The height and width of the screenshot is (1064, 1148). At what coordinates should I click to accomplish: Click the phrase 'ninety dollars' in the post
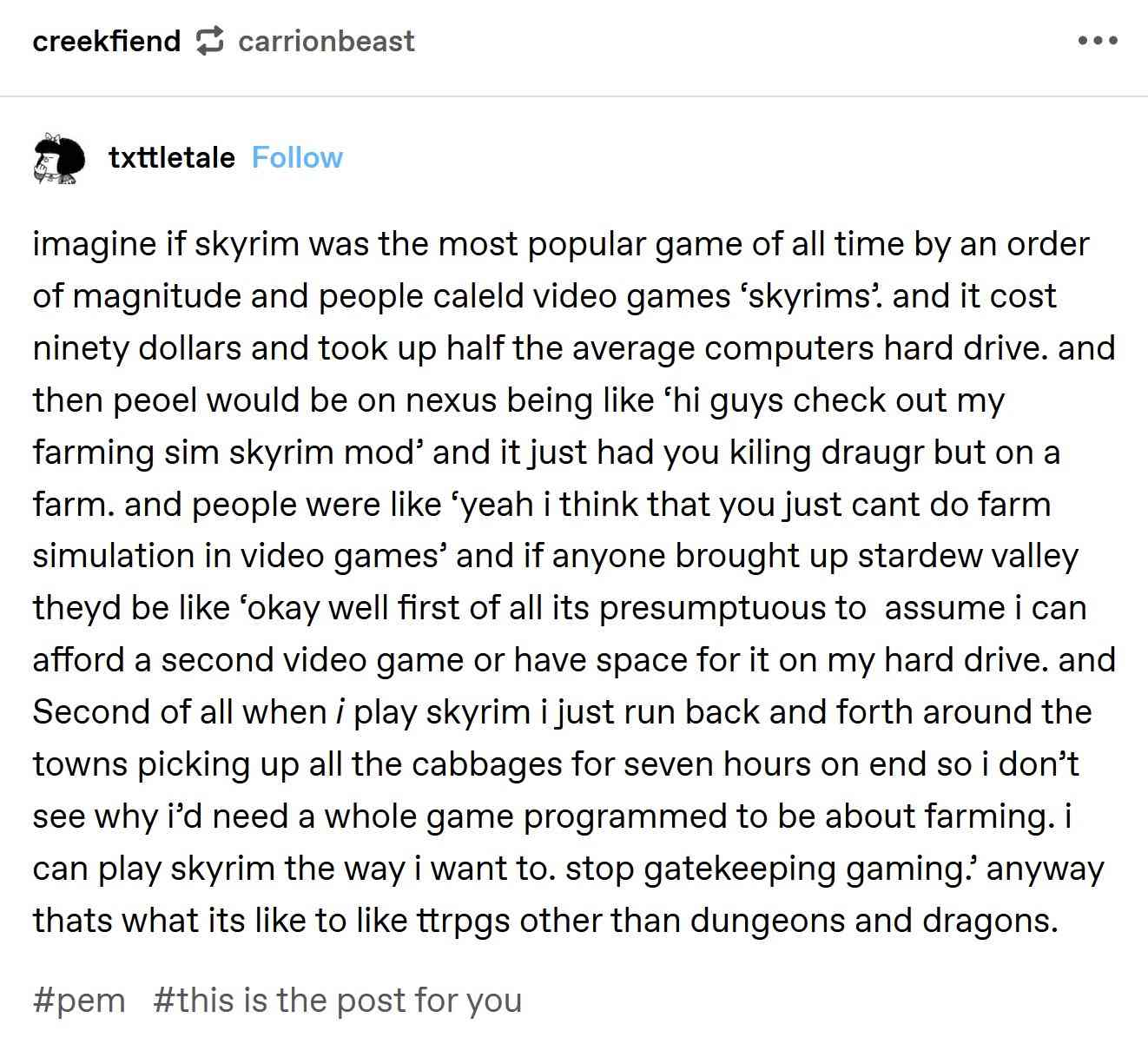pos(137,348)
